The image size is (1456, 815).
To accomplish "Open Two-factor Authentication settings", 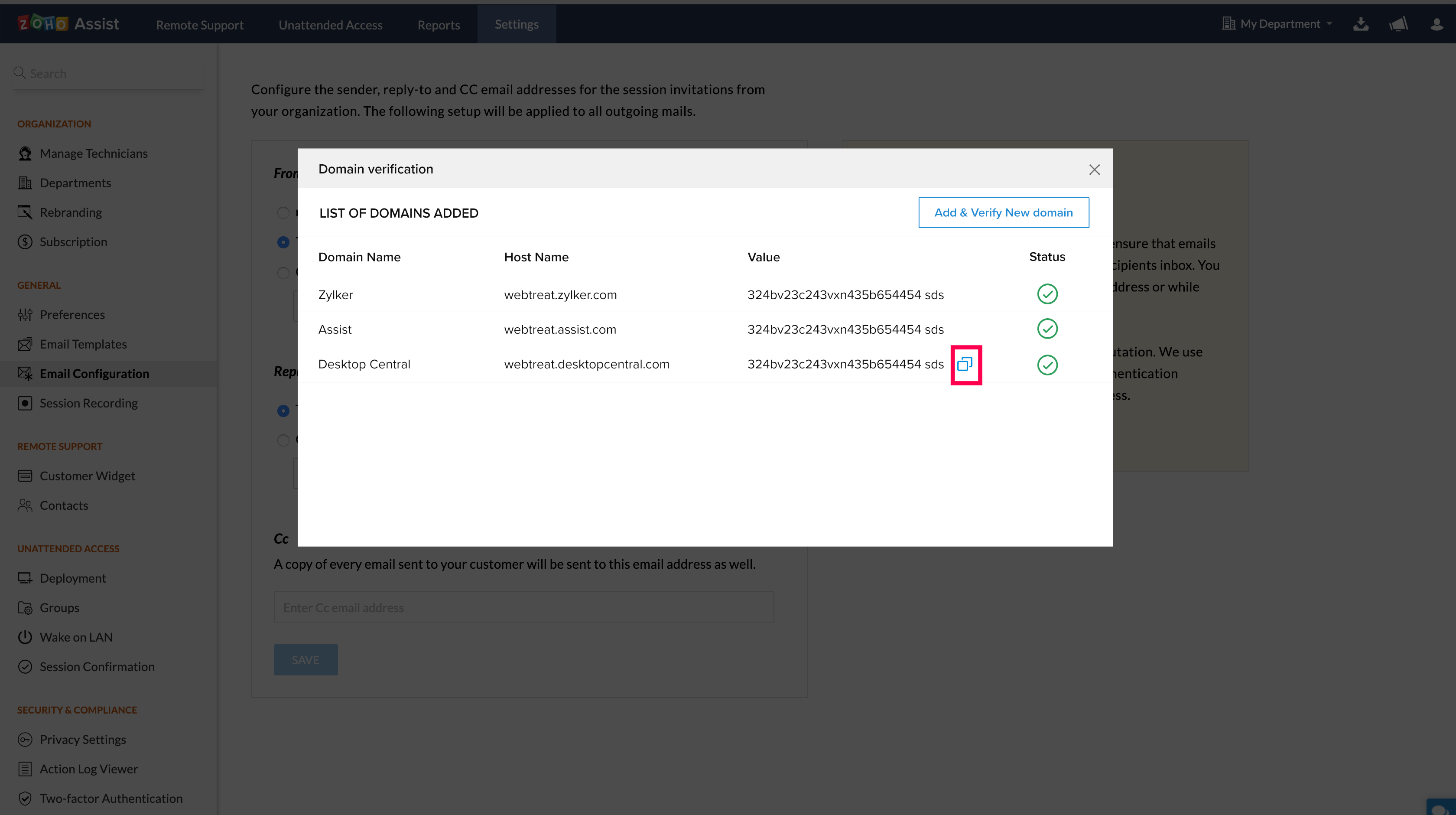I will tap(111, 798).
